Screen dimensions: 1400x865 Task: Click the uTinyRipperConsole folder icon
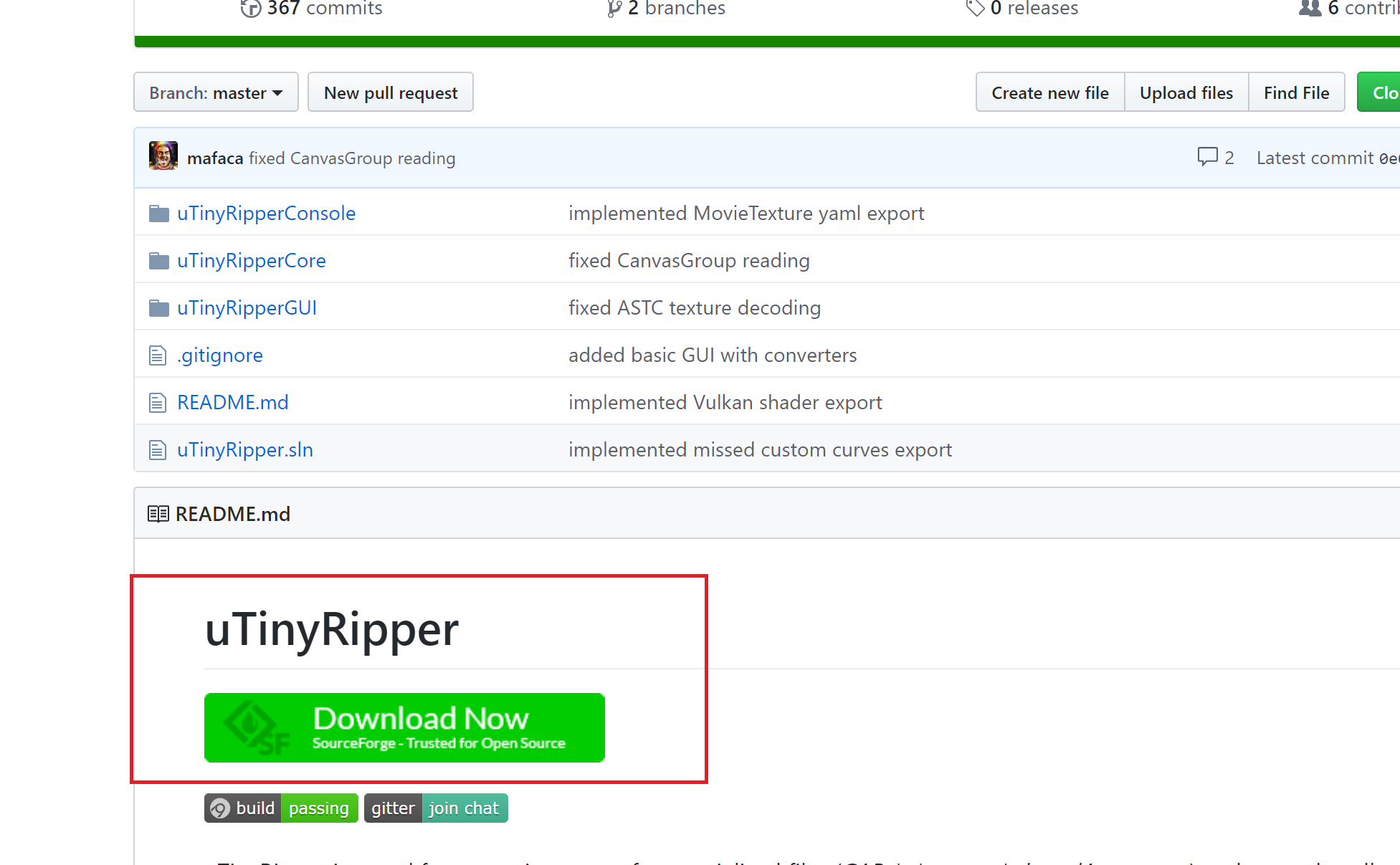click(158, 214)
